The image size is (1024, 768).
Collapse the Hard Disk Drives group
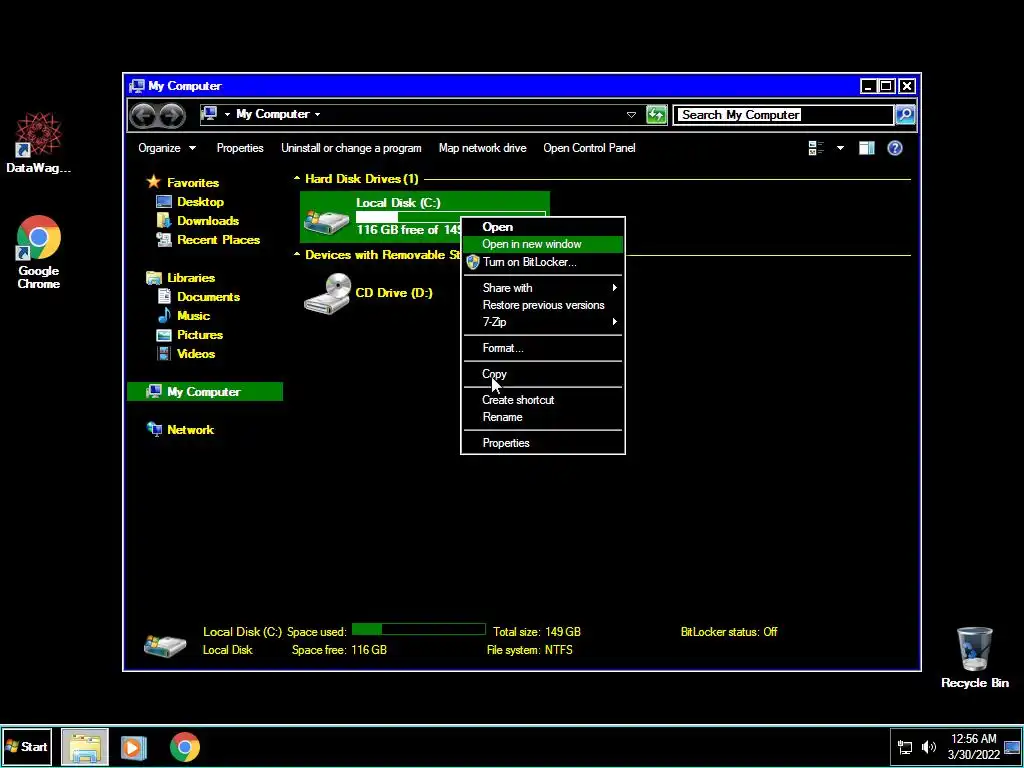296,178
